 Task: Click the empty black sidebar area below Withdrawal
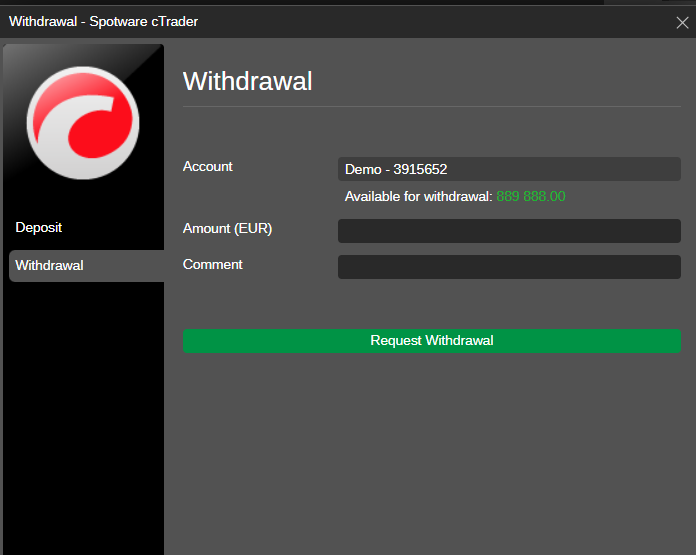[83, 420]
